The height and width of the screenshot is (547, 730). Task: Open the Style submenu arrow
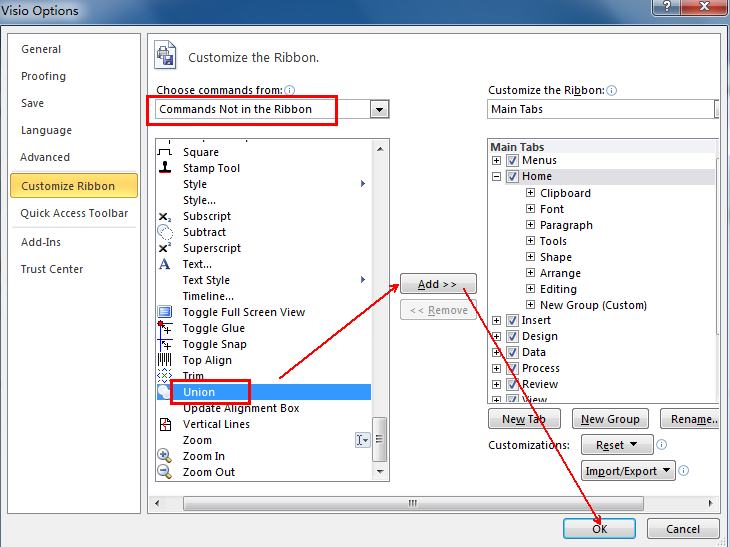pos(363,184)
